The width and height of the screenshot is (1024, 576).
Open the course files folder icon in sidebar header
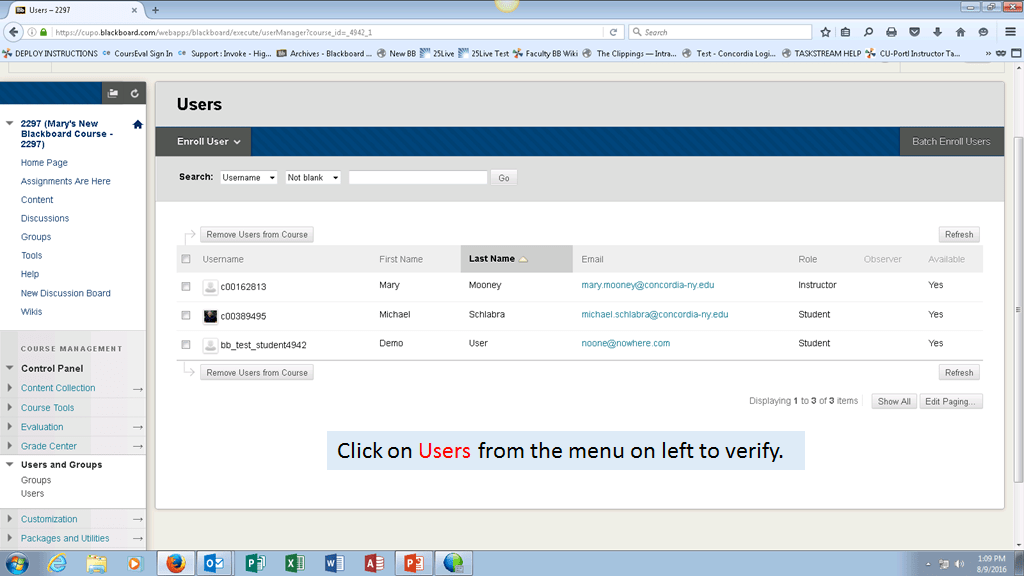click(113, 93)
